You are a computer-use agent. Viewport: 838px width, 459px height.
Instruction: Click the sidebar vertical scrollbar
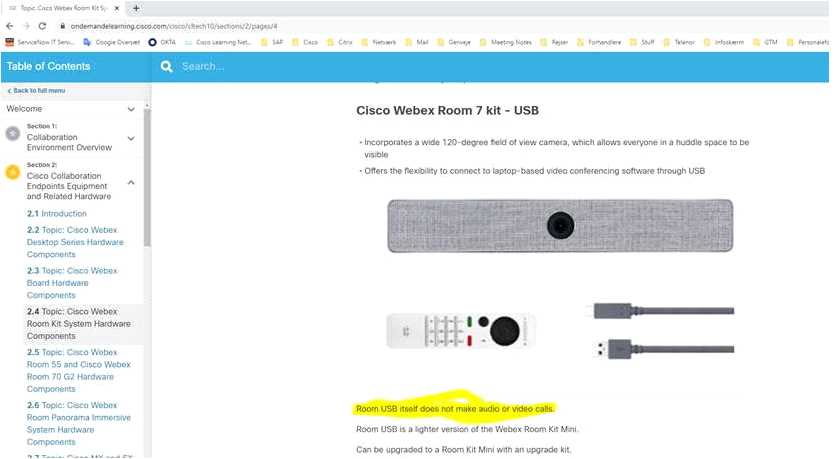[x=147, y=176]
